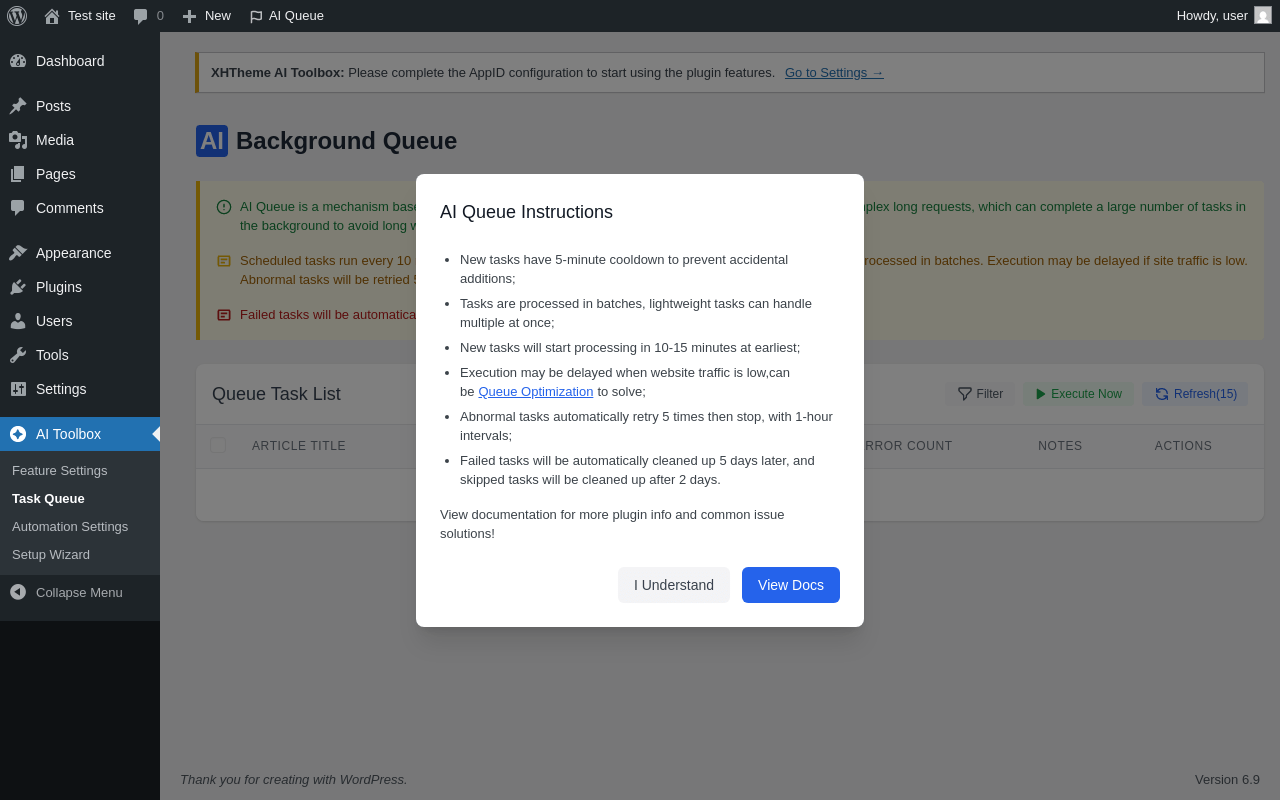Click the I Understand button
1280x800 pixels.
coord(674,585)
